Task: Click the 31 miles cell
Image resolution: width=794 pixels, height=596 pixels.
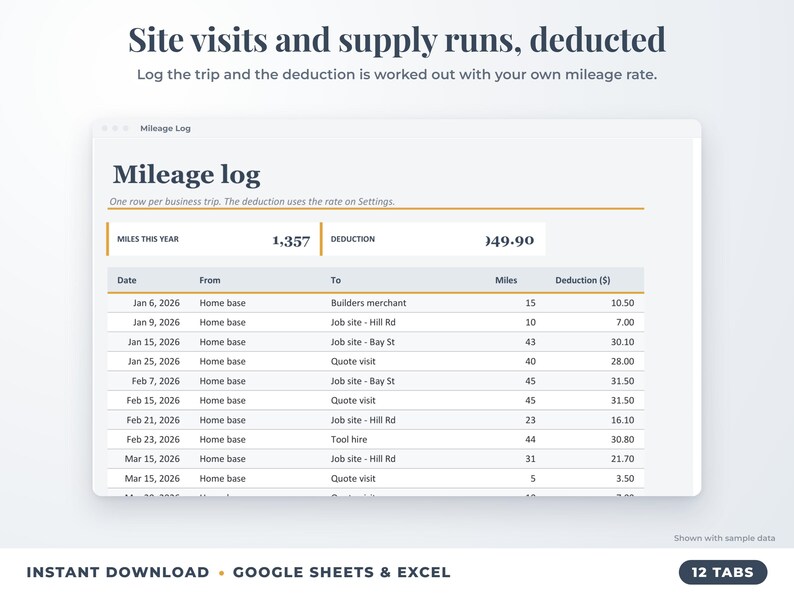Action: tap(530, 459)
